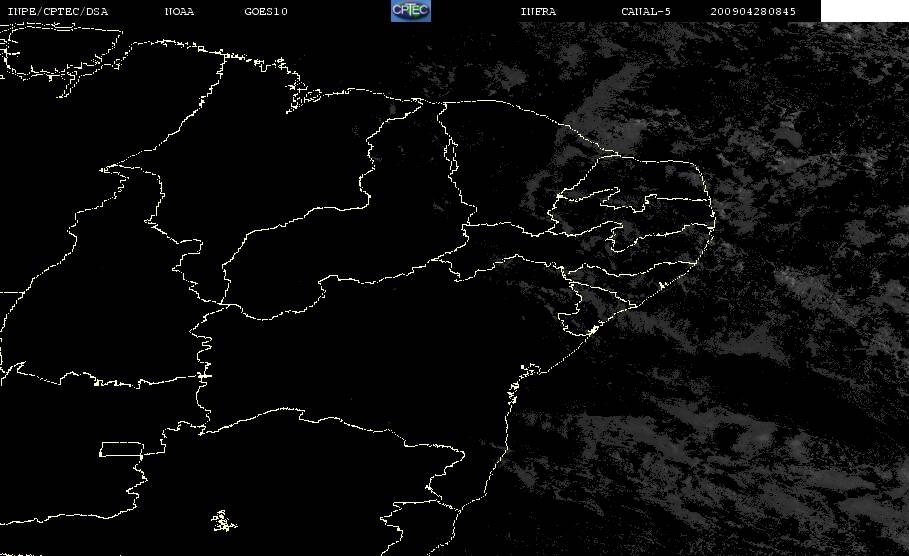
Task: Click the white box beside the timestamp
Action: click(864, 10)
